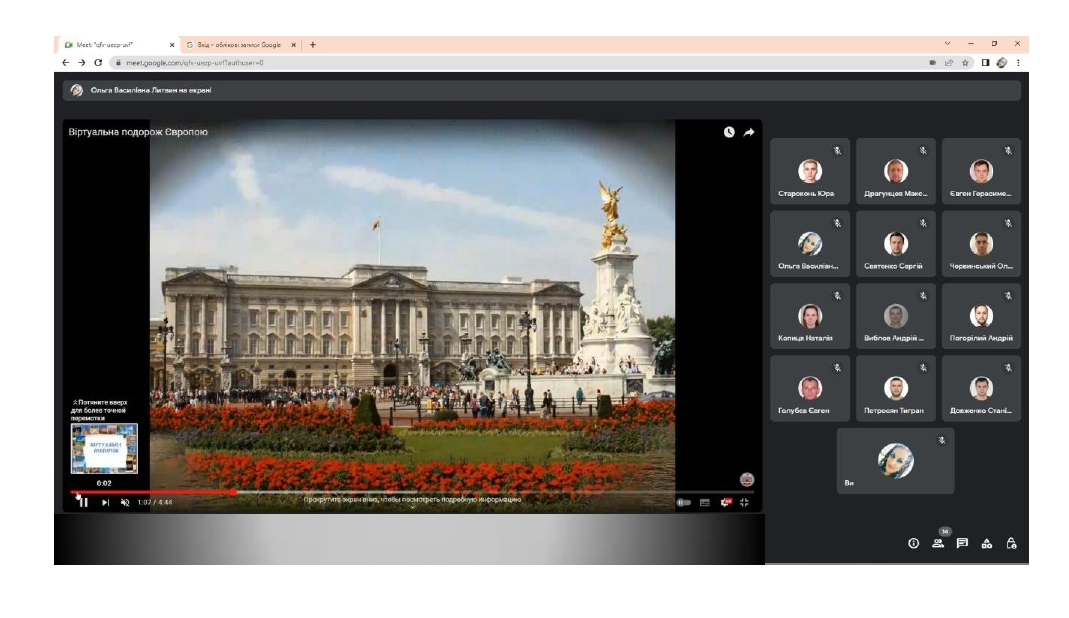Unmute the video volume icon
1069x618 pixels.
pyautogui.click(x=125, y=503)
